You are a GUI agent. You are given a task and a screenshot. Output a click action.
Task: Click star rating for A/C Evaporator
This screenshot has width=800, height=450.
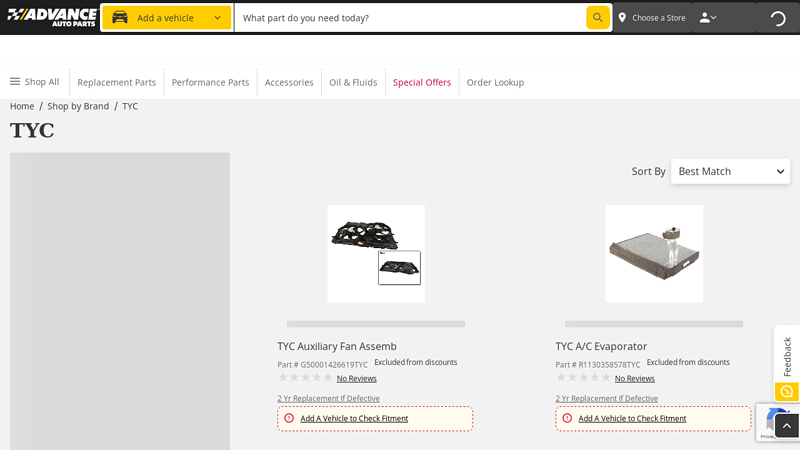[583, 378]
